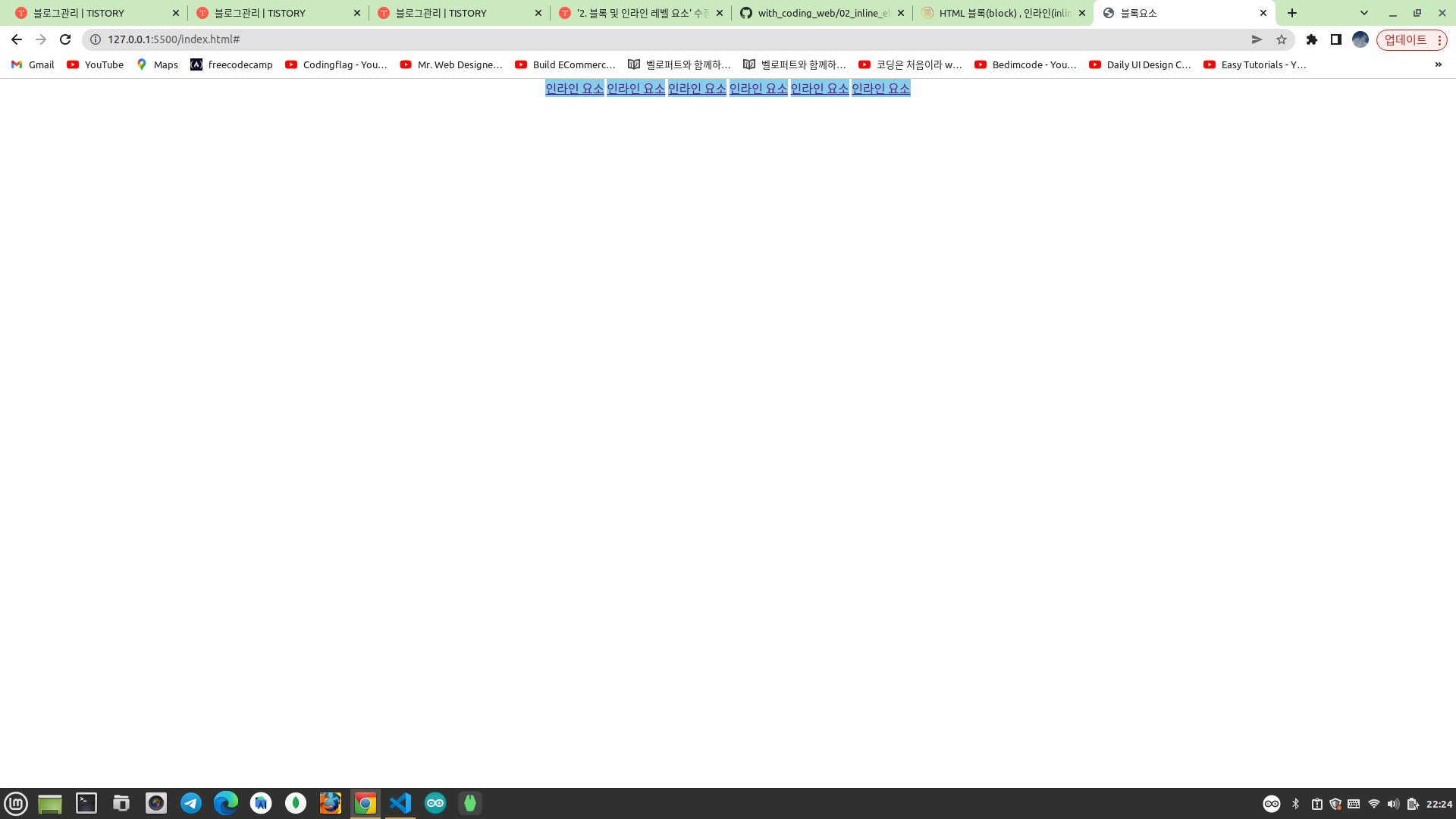
Task: Open the Extensions puzzle icon
Action: pos(1312,39)
